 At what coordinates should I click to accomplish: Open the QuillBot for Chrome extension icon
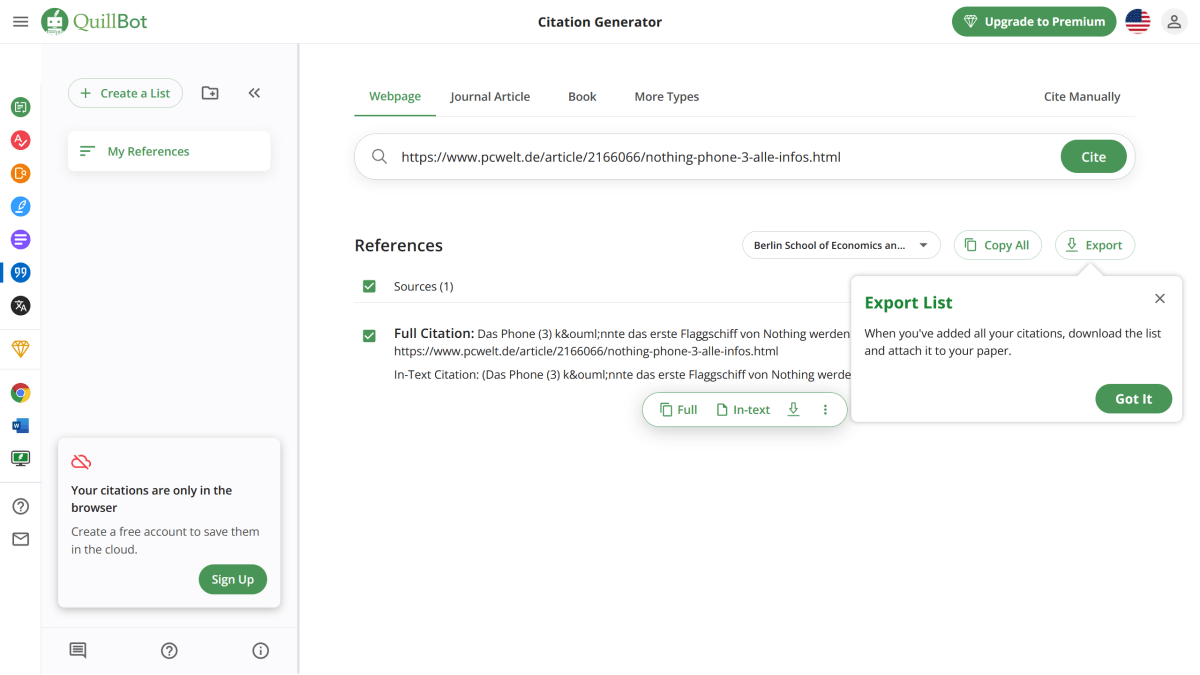click(x=20, y=393)
